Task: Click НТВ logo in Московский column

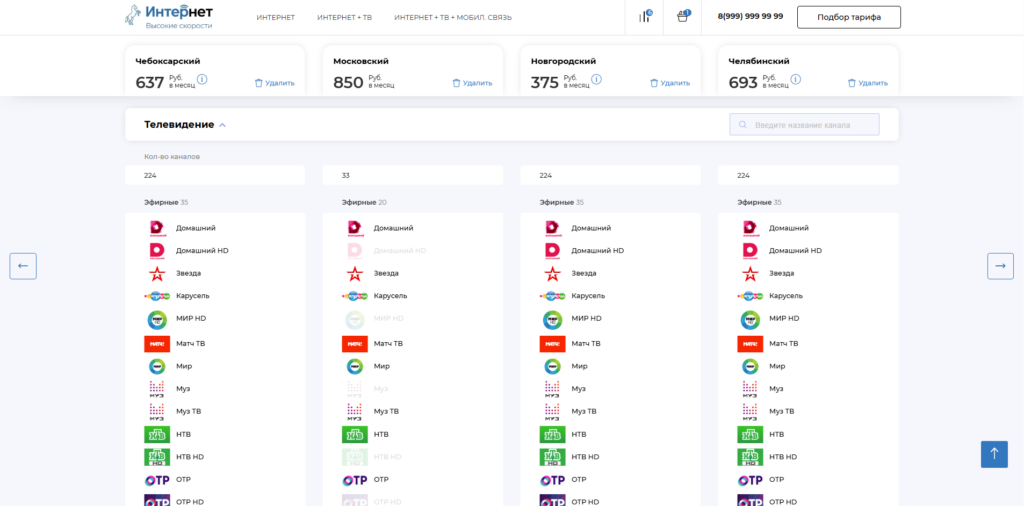Action: pyautogui.click(x=355, y=434)
